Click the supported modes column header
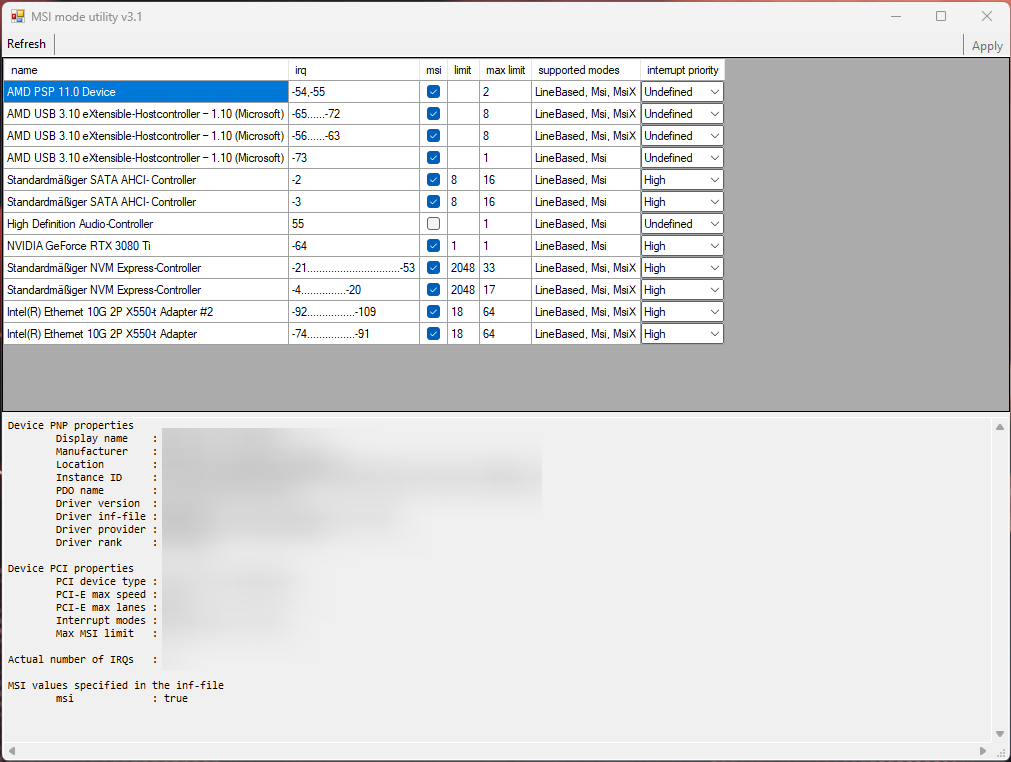Viewport: 1011px width, 762px height. coord(585,70)
